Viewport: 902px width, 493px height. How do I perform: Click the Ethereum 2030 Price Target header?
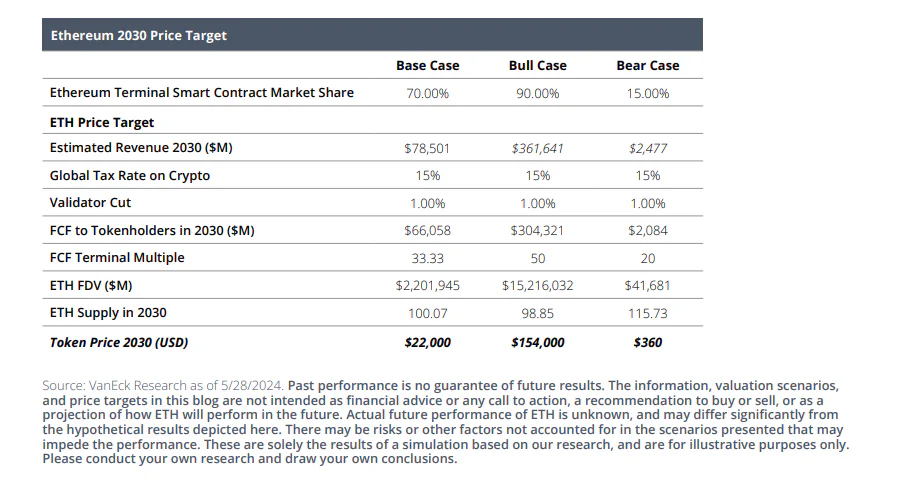click(x=138, y=35)
